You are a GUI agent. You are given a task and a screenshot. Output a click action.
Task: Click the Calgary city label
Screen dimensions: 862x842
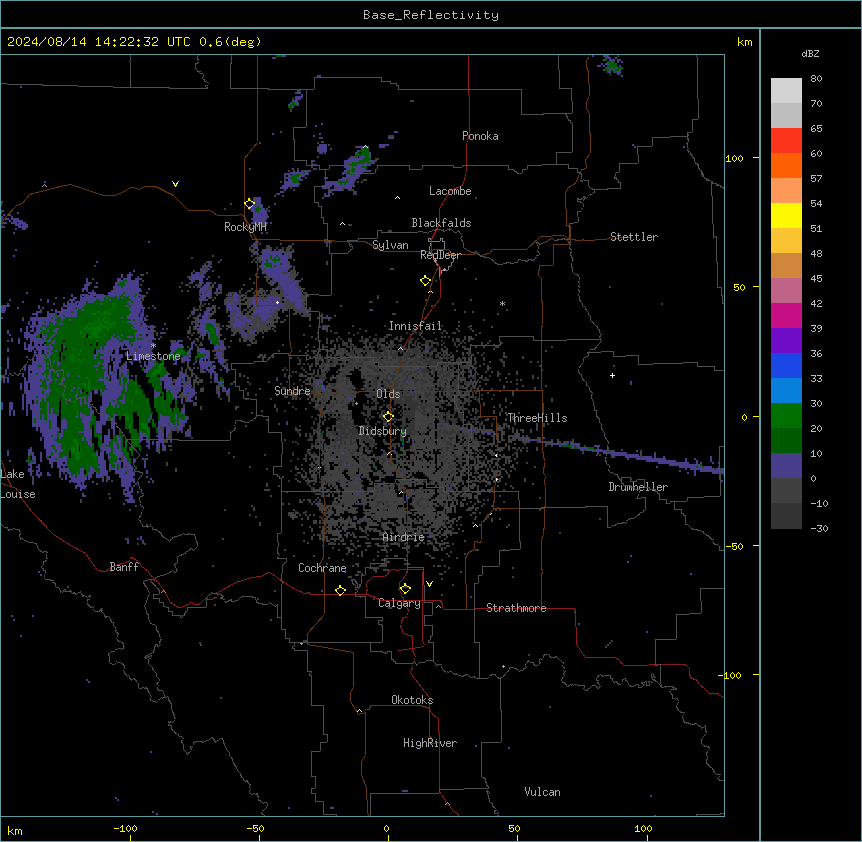[x=400, y=603]
